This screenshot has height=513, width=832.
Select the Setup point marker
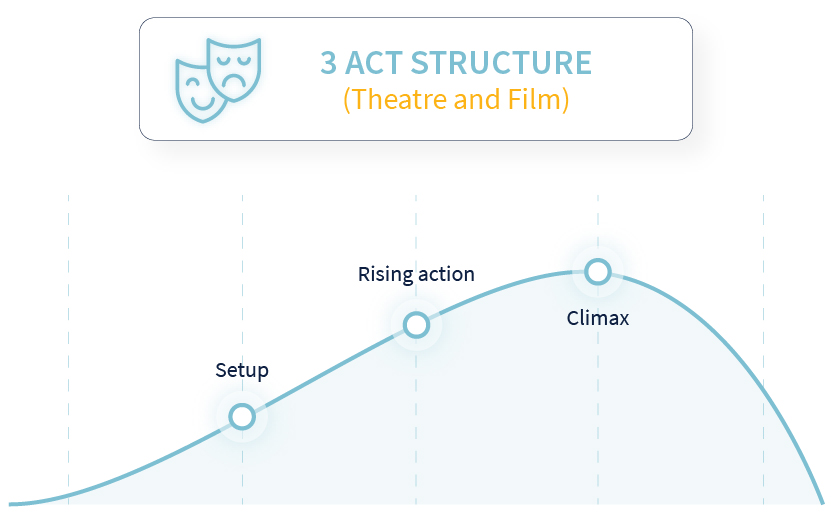click(242, 416)
